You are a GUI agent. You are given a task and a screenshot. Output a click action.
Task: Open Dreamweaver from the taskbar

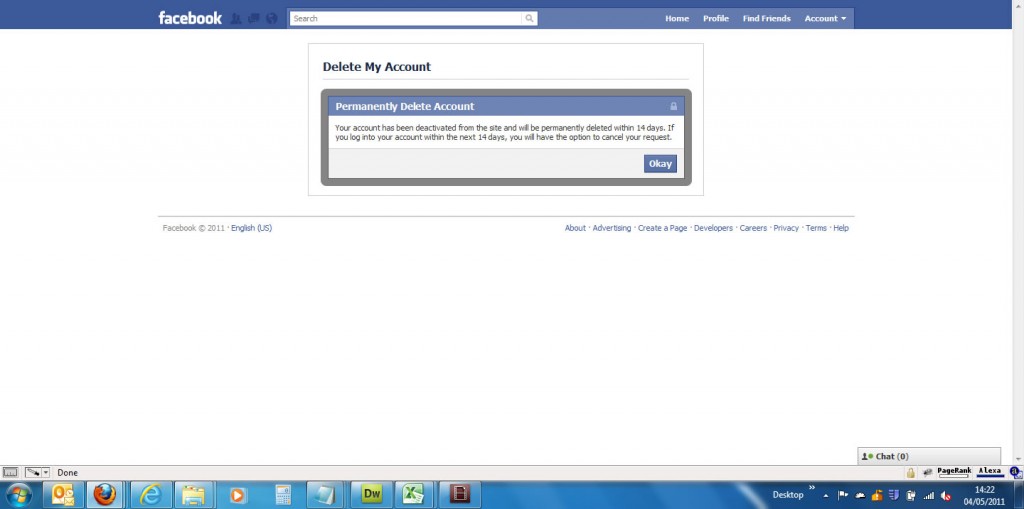pyautogui.click(x=372, y=495)
